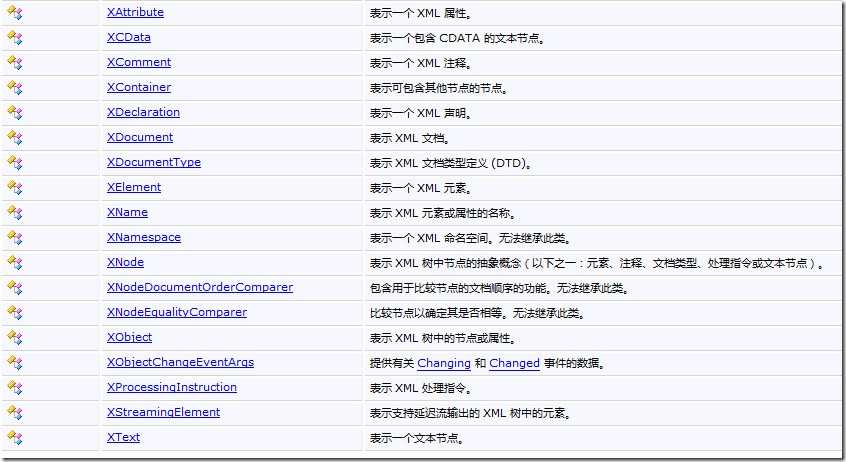Image resolution: width=846 pixels, height=462 pixels.
Task: Select the text "表示一个包含 CDATA 的文本节点。"
Action: pos(457,38)
